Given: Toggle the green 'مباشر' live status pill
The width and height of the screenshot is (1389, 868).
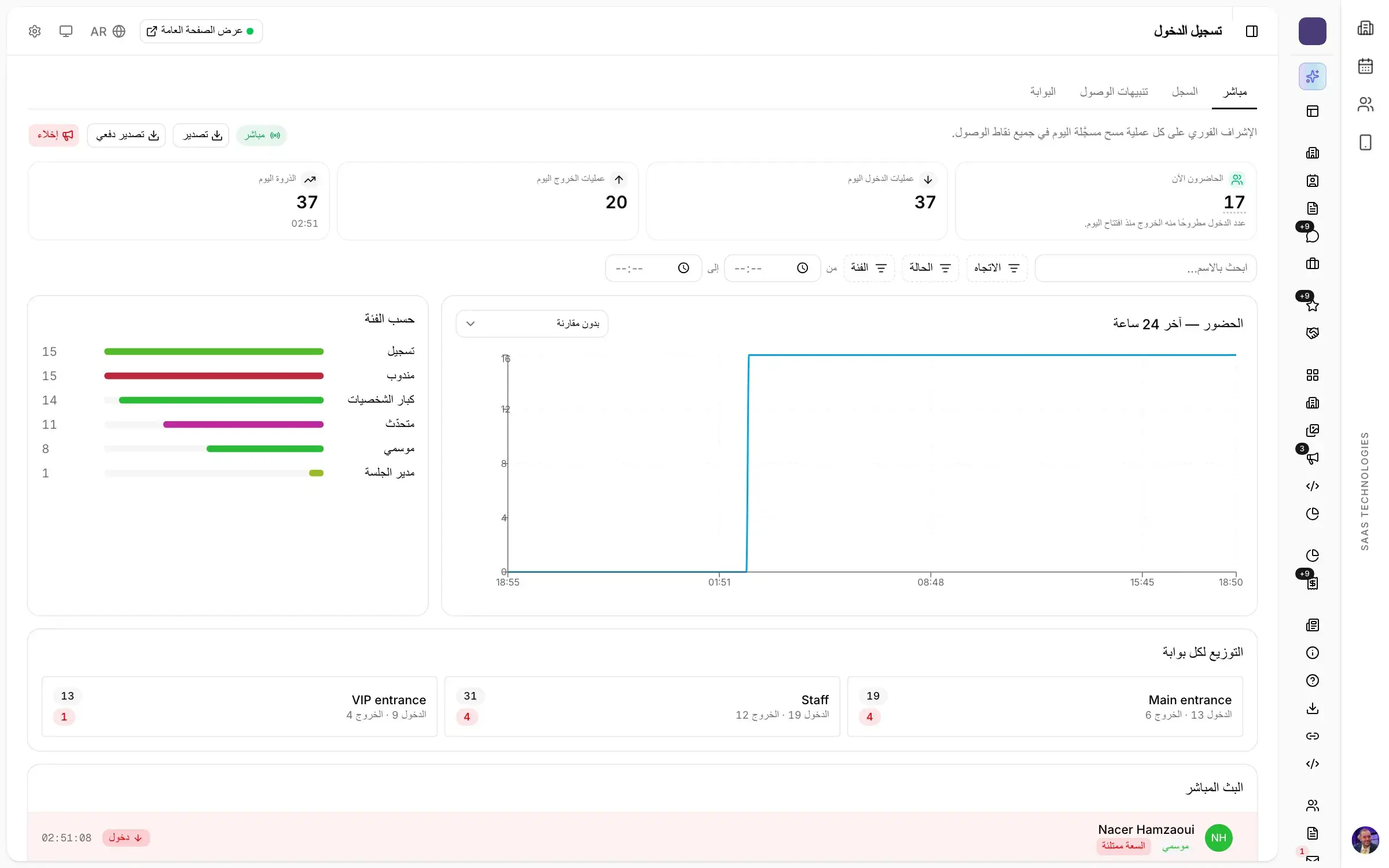Looking at the screenshot, I should (262, 135).
